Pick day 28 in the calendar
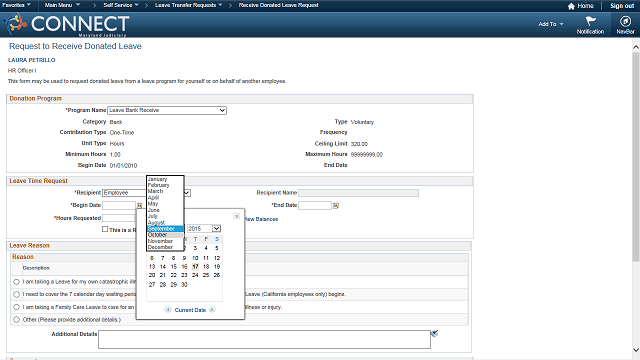 162,284
